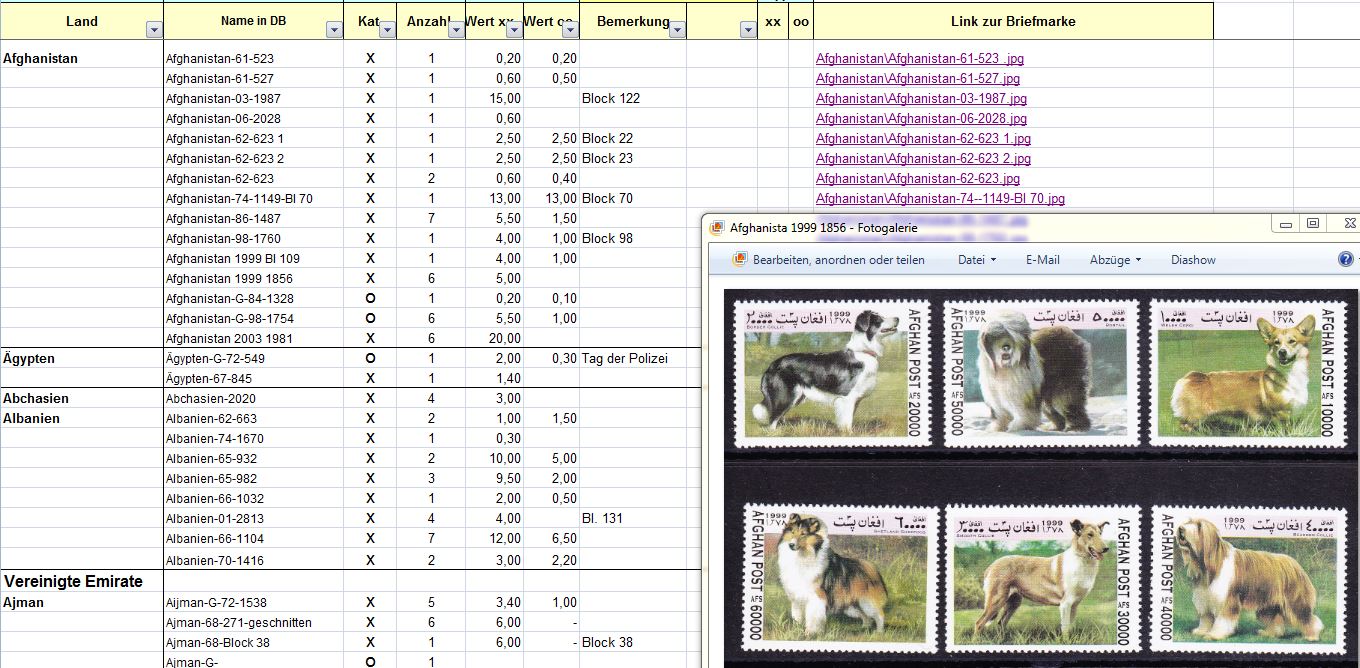The width and height of the screenshot is (1360, 668).
Task: Maximize the Fotogalerie window
Action: point(1313,224)
